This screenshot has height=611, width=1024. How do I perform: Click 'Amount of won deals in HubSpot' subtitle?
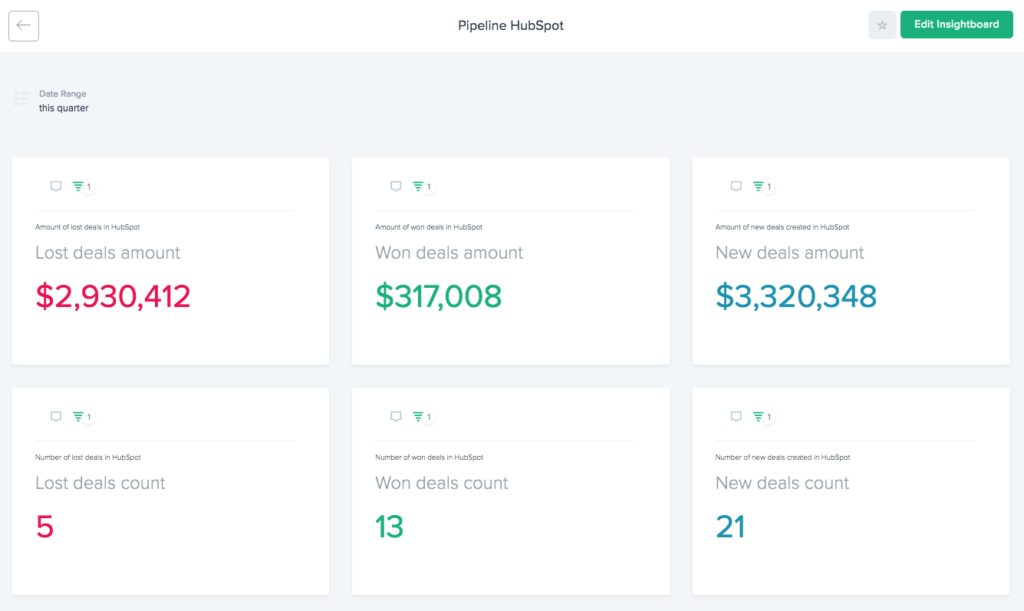pyautogui.click(x=428, y=227)
